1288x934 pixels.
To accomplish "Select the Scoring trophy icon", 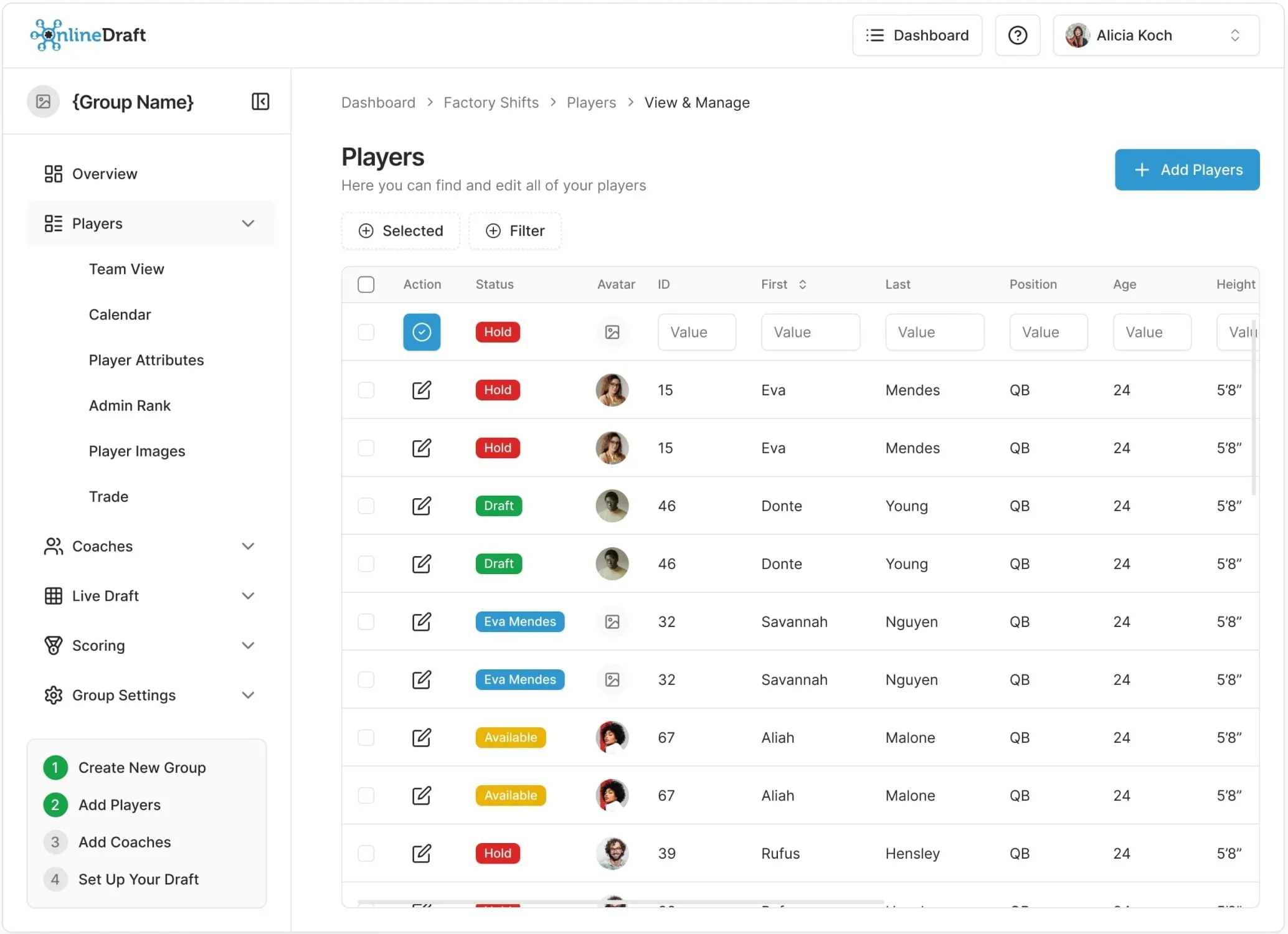I will click(53, 646).
